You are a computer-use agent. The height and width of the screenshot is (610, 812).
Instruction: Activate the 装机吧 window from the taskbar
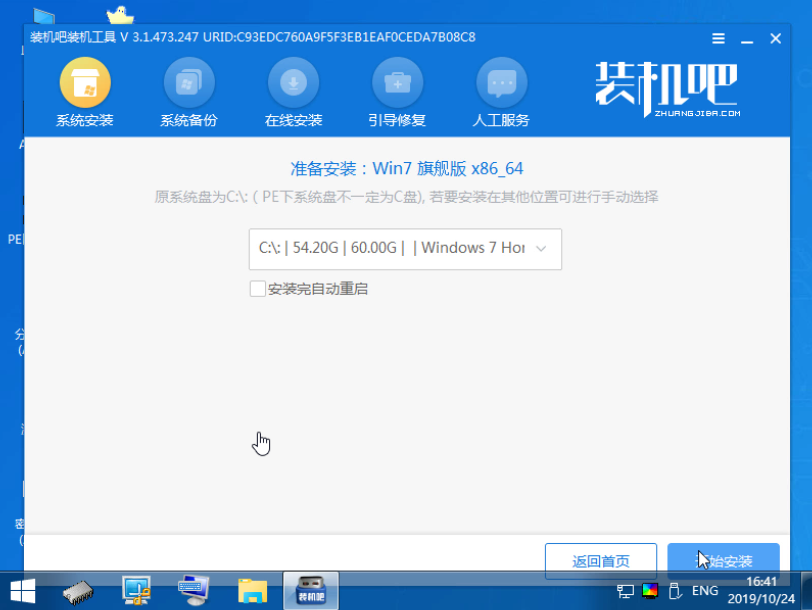309,589
